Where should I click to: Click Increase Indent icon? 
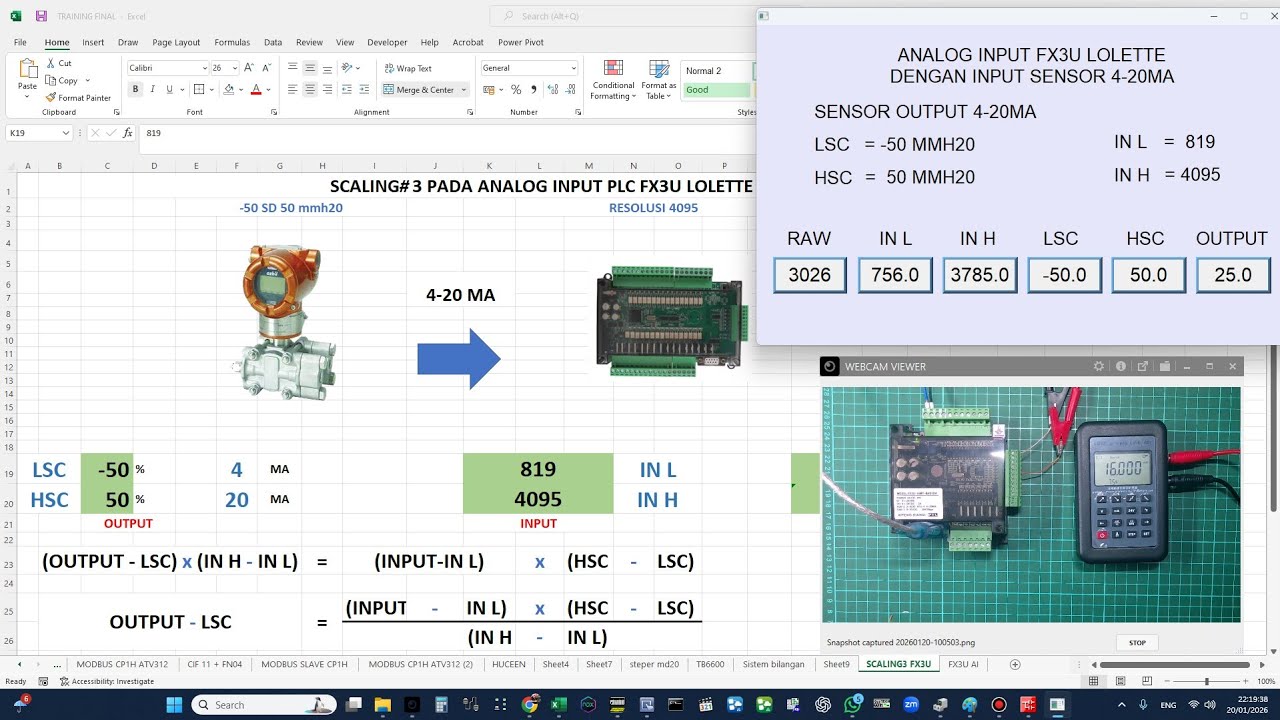click(x=364, y=89)
